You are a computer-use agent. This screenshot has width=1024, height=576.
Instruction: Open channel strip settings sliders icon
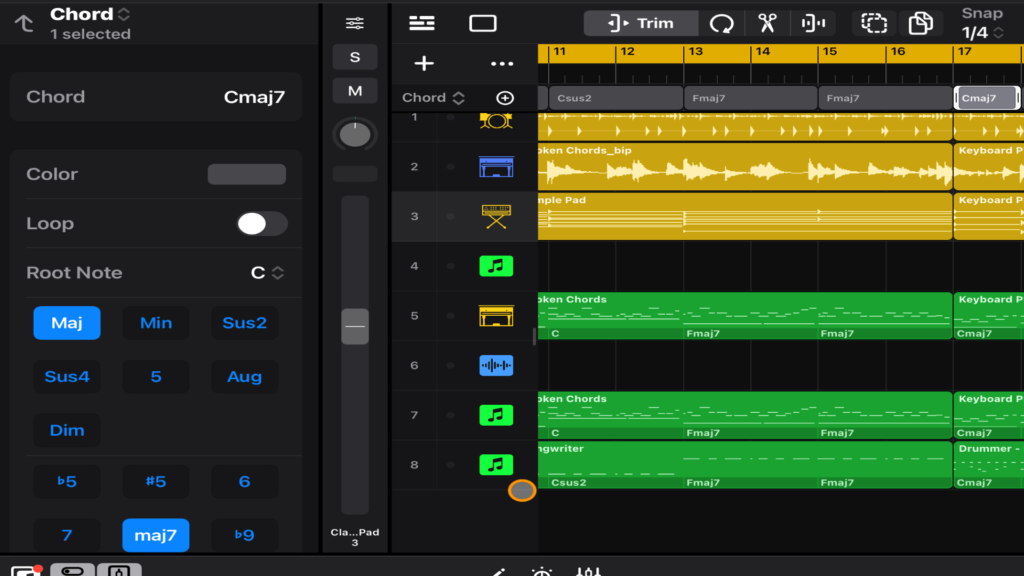[x=355, y=23]
